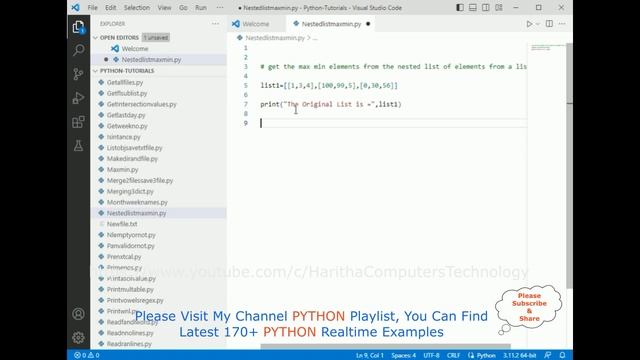Click the editor minimap preview

click(x=546, y=48)
